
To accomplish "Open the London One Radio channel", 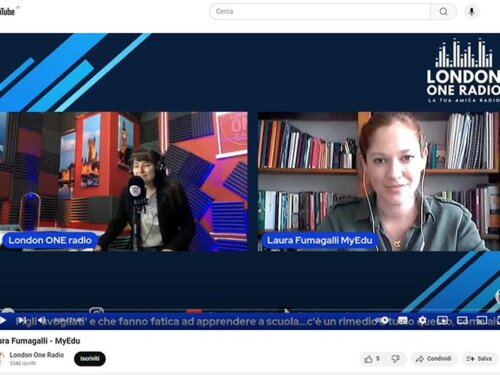I will click(37, 355).
